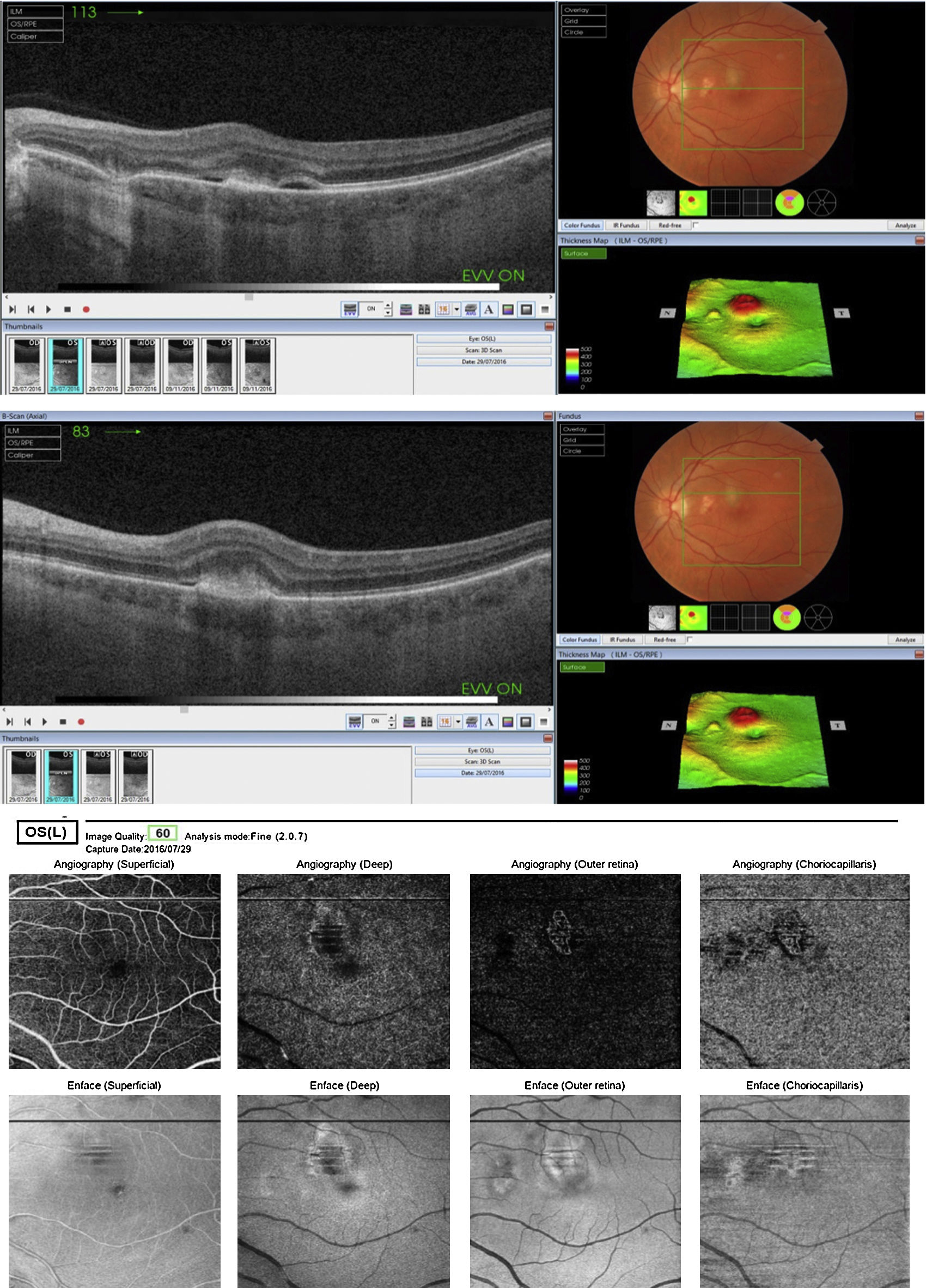Select the color thickness map icon under the upper fundus
This screenshot has width=926, height=1288.
[x=693, y=203]
